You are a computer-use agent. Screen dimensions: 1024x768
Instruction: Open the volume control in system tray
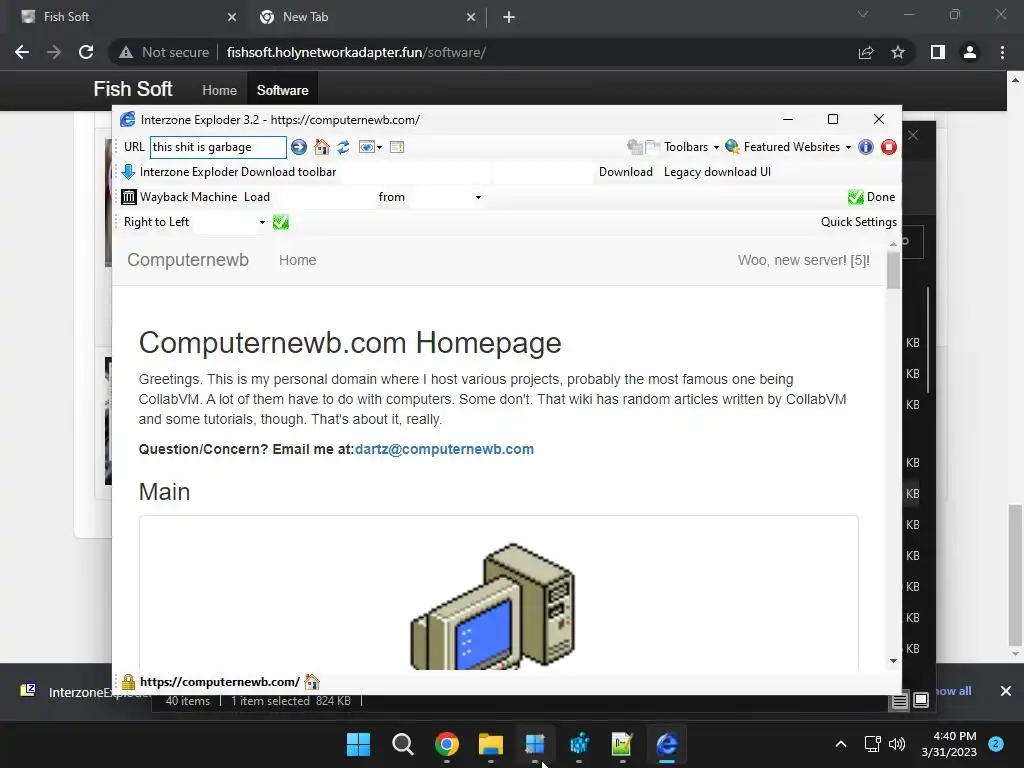coord(897,744)
